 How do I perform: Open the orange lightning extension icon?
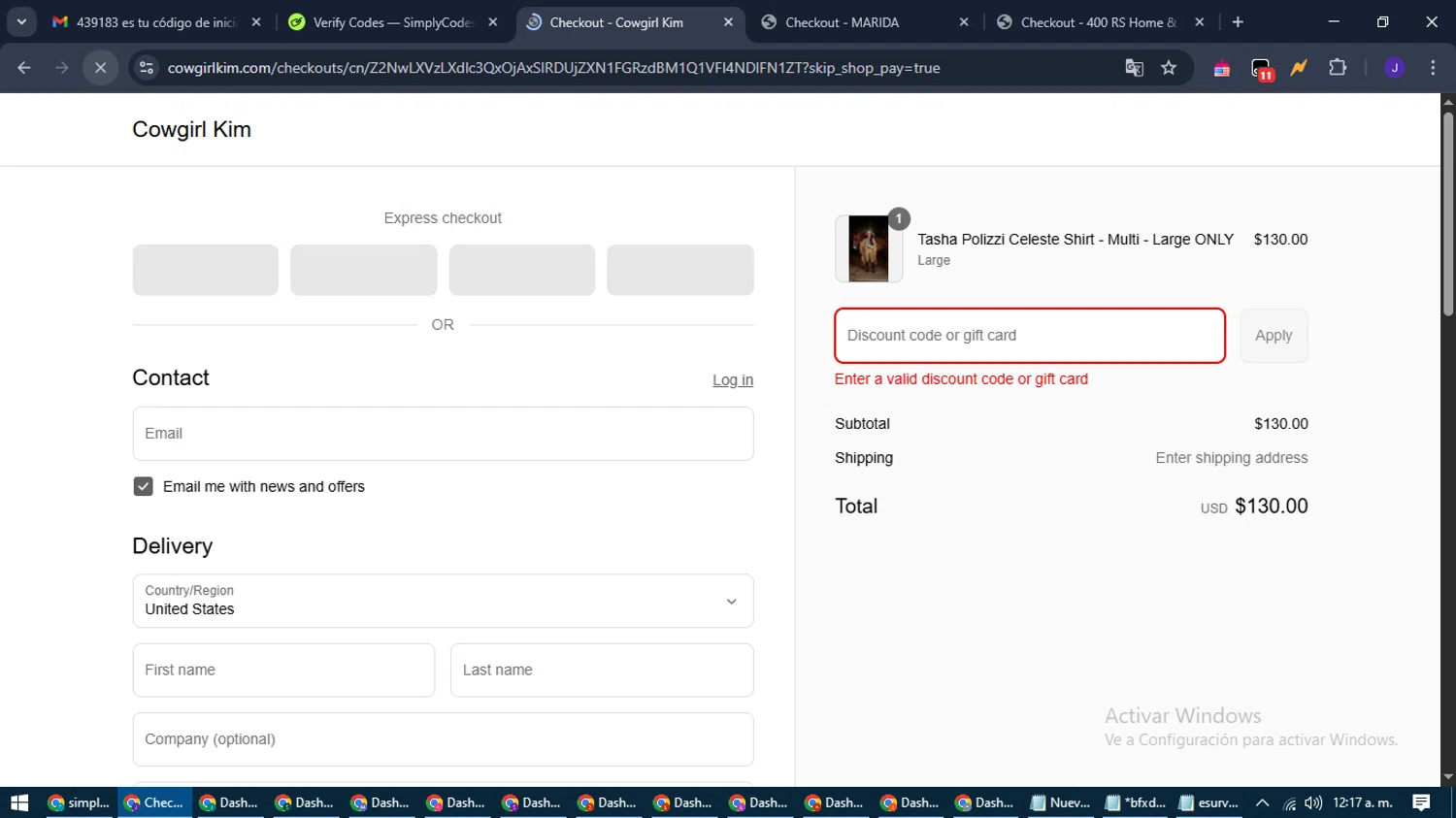[x=1299, y=68]
